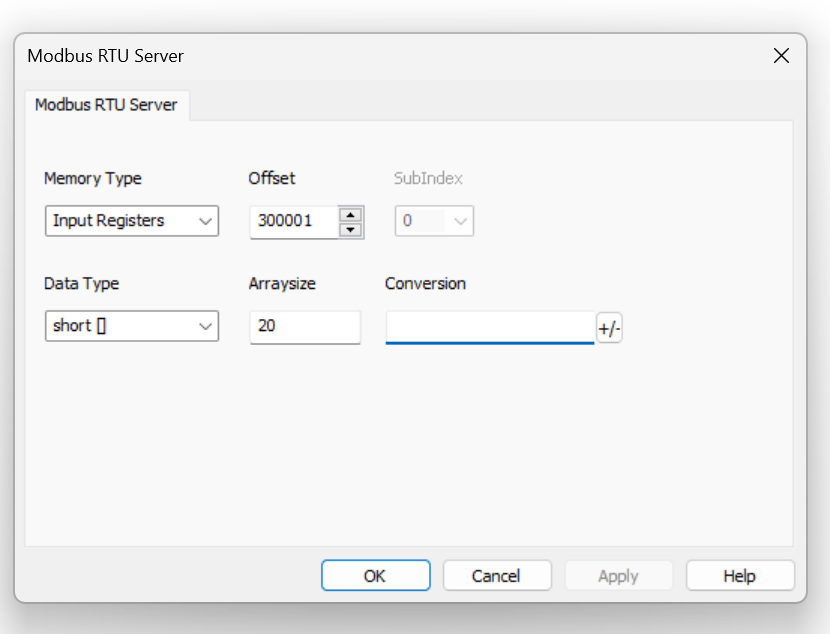Click the Offset label
The height and width of the screenshot is (634, 830).
272,178
